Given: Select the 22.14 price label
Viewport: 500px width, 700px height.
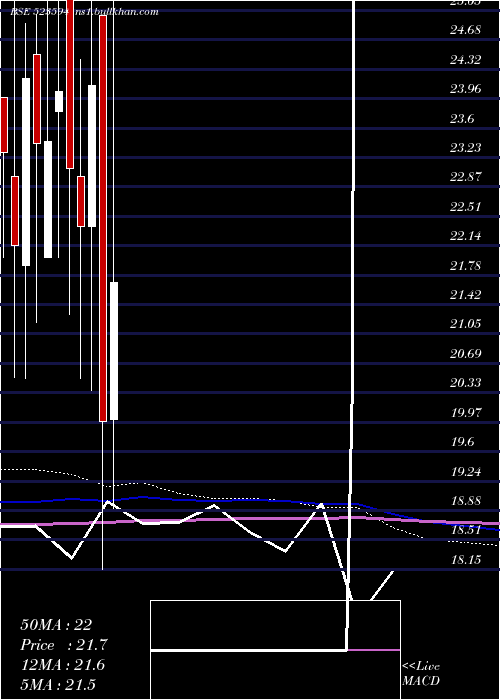Looking at the screenshot, I should (465, 236).
